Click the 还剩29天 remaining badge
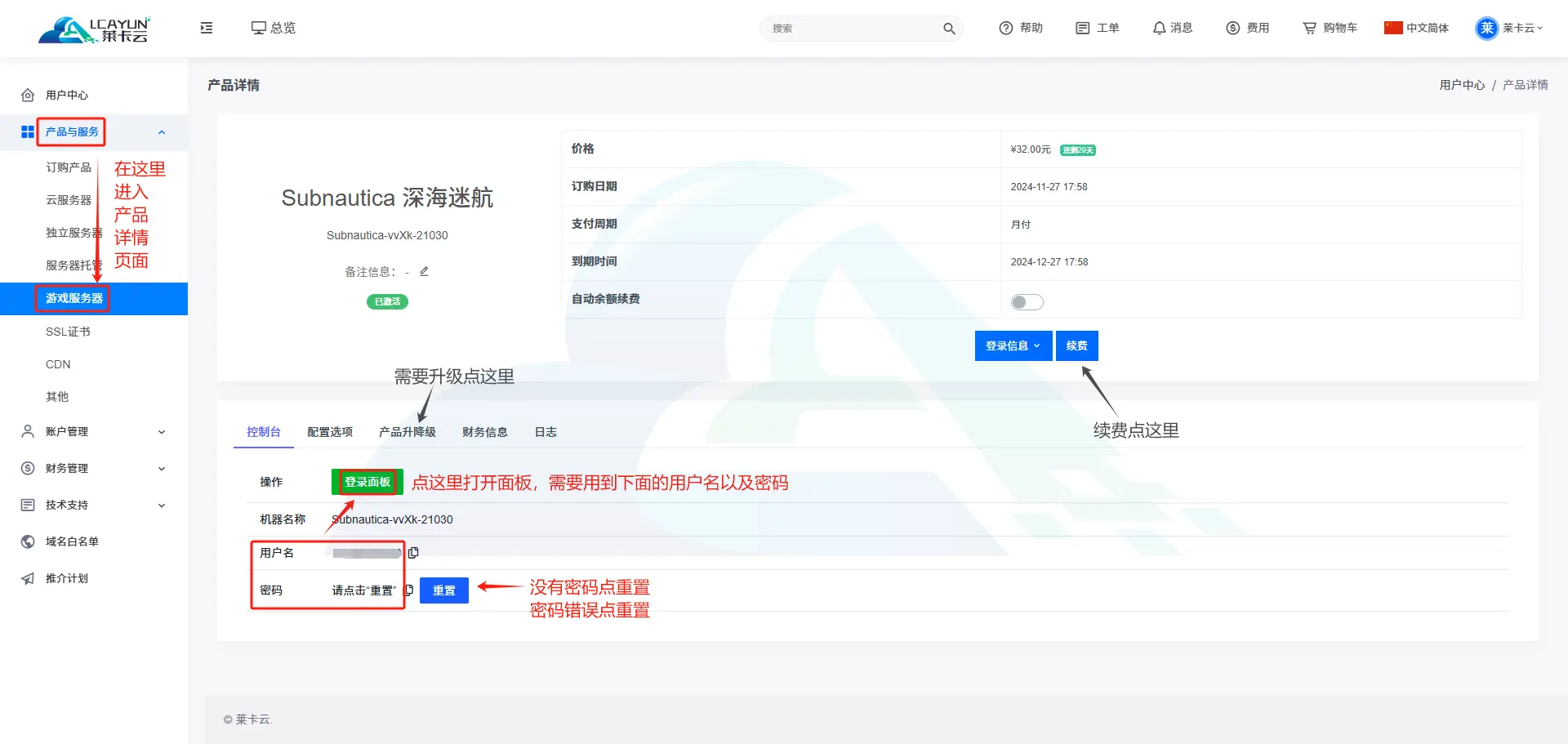The height and width of the screenshot is (744, 1568). 1078,150
